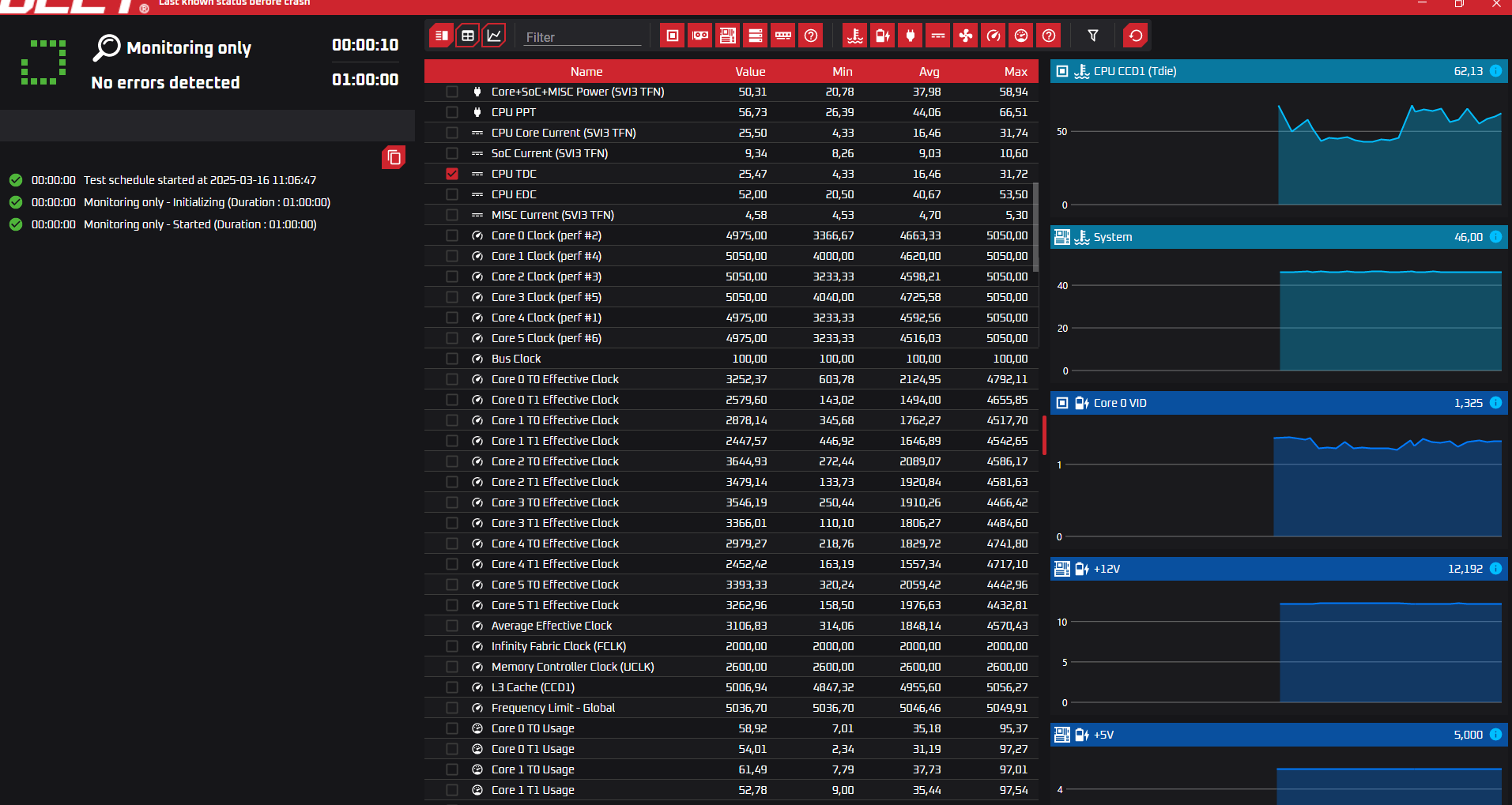Toggle the usage gauge sensor filter

[x=1021, y=36]
